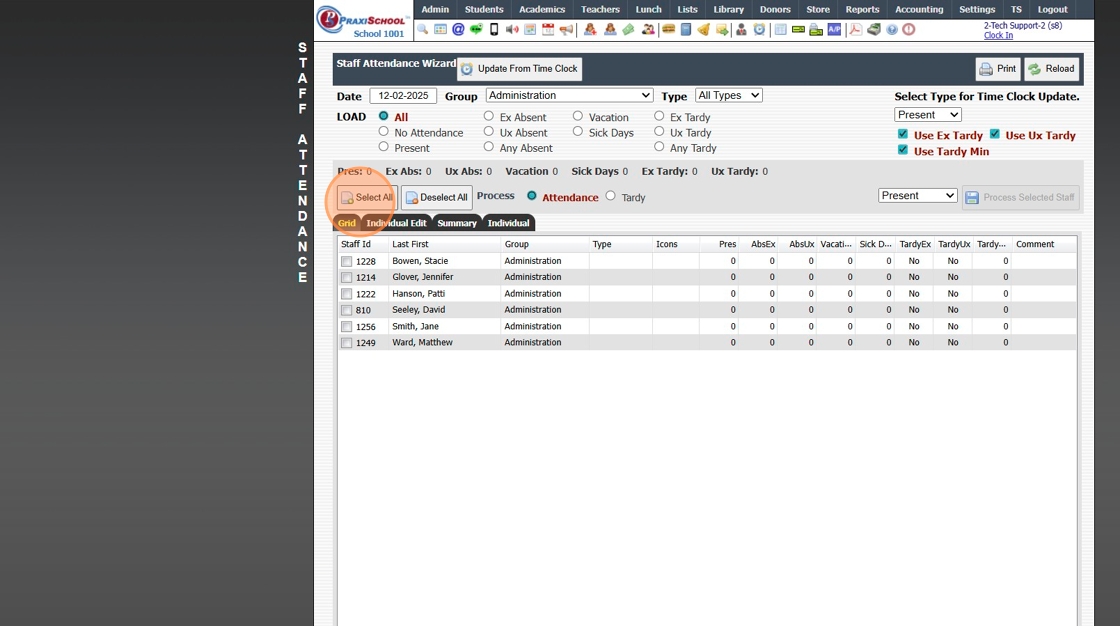Open the Reports menu

coord(862,9)
